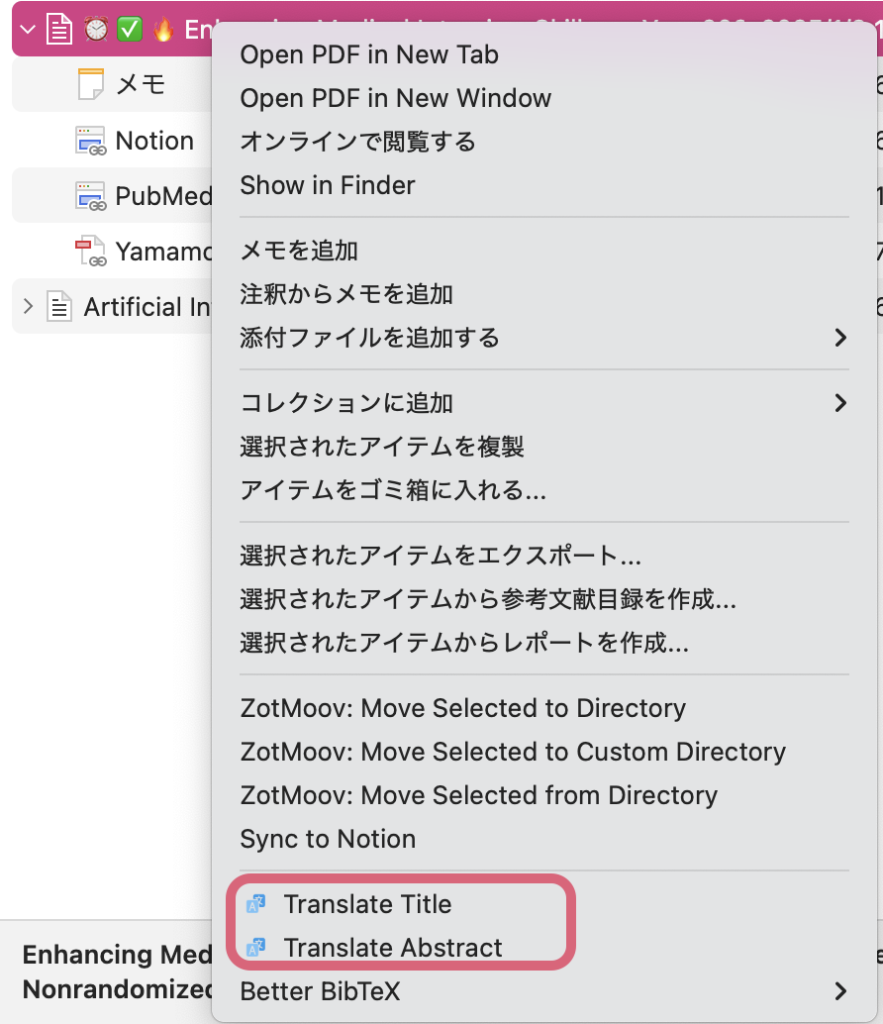Click the journal article icon on selected row
Viewport: 883px width, 1024px height.
tap(60, 29)
